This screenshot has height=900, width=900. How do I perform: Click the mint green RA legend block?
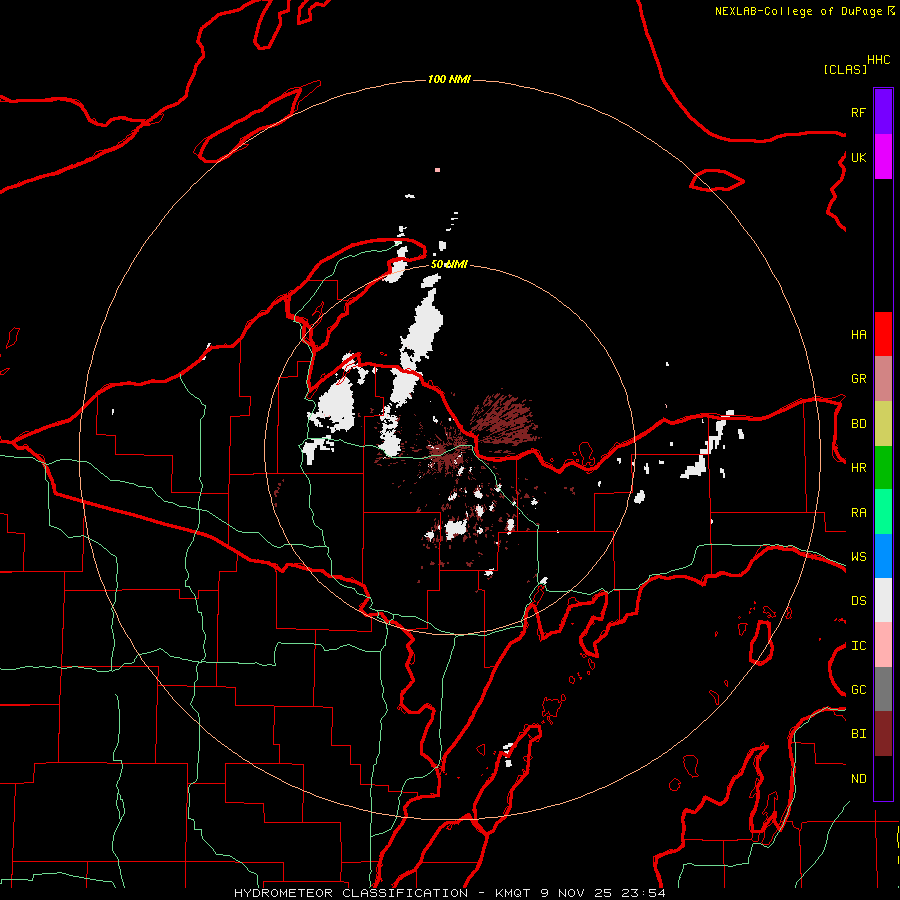click(883, 512)
